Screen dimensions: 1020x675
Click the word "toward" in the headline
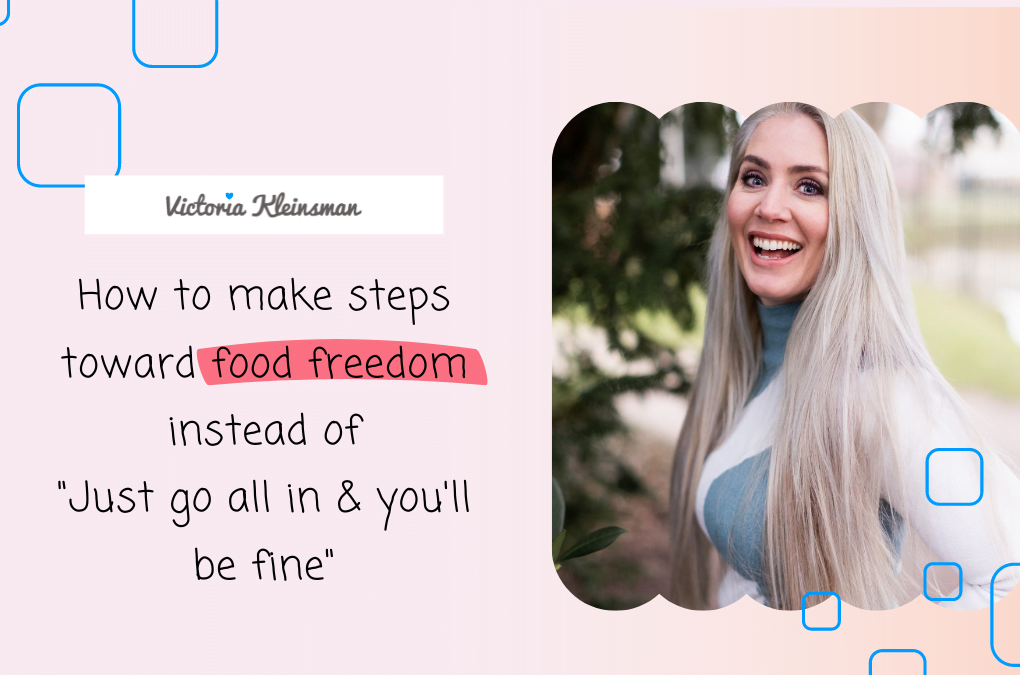128,364
